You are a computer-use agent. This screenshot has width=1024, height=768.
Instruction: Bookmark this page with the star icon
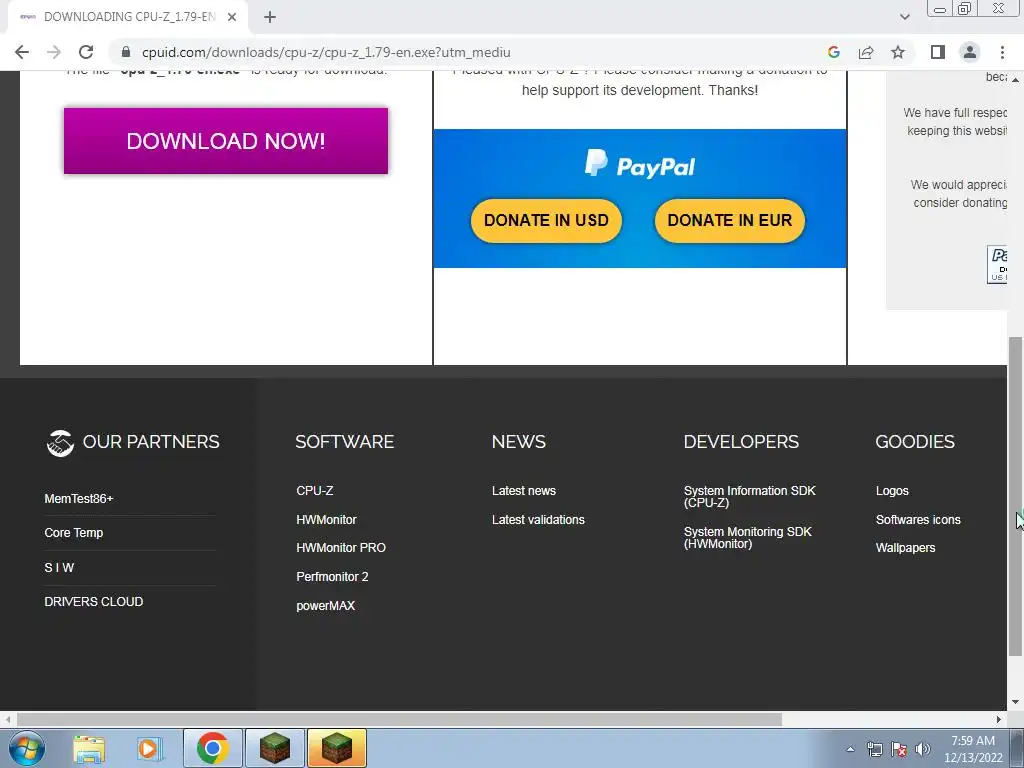898,52
